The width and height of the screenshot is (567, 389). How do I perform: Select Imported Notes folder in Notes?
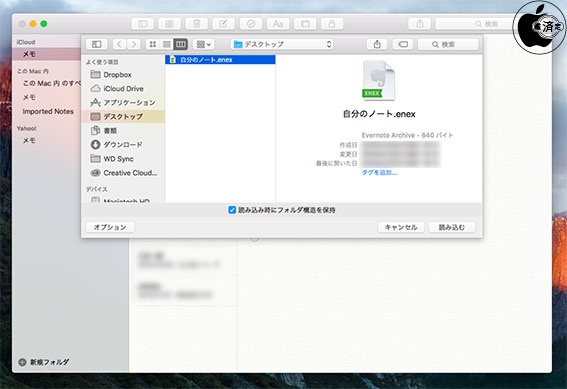coord(48,111)
